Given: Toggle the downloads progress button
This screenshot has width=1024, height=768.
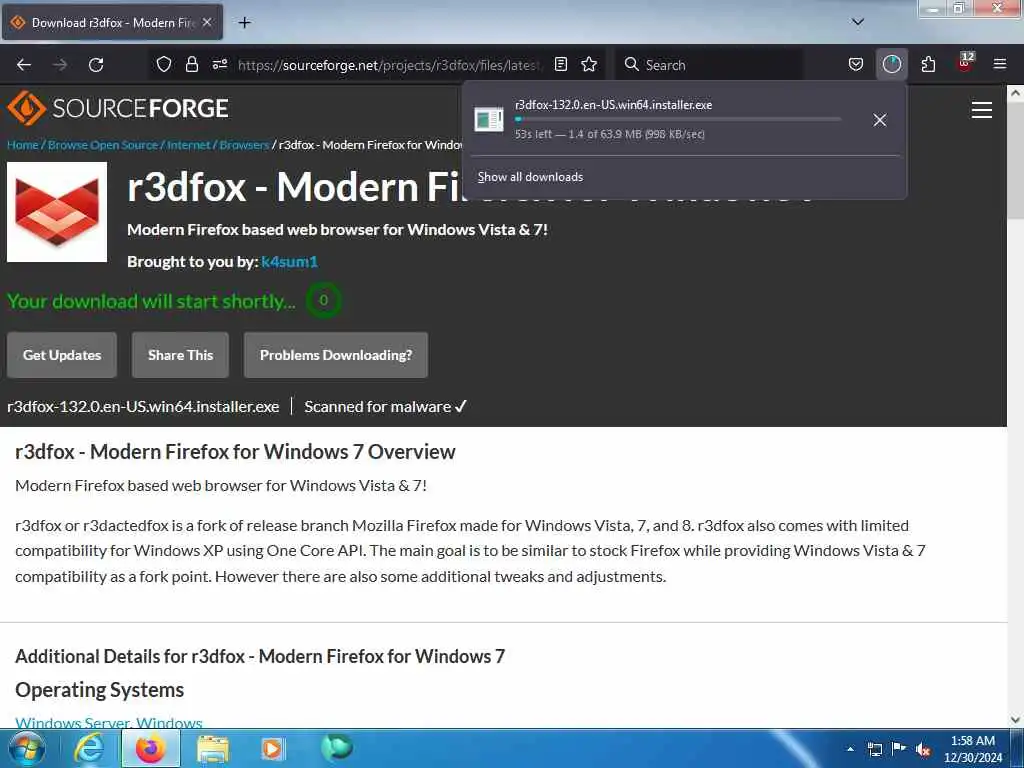Looking at the screenshot, I should (891, 64).
